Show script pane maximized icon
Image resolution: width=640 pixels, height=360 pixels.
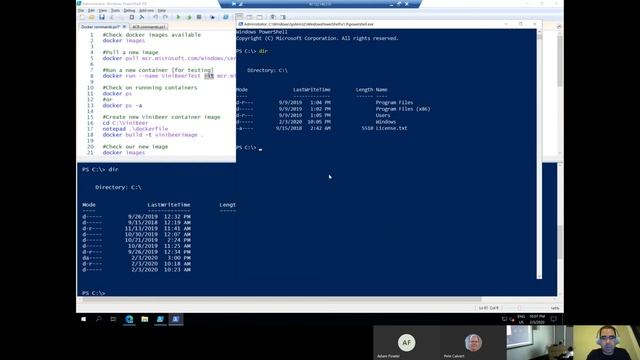point(260,17)
